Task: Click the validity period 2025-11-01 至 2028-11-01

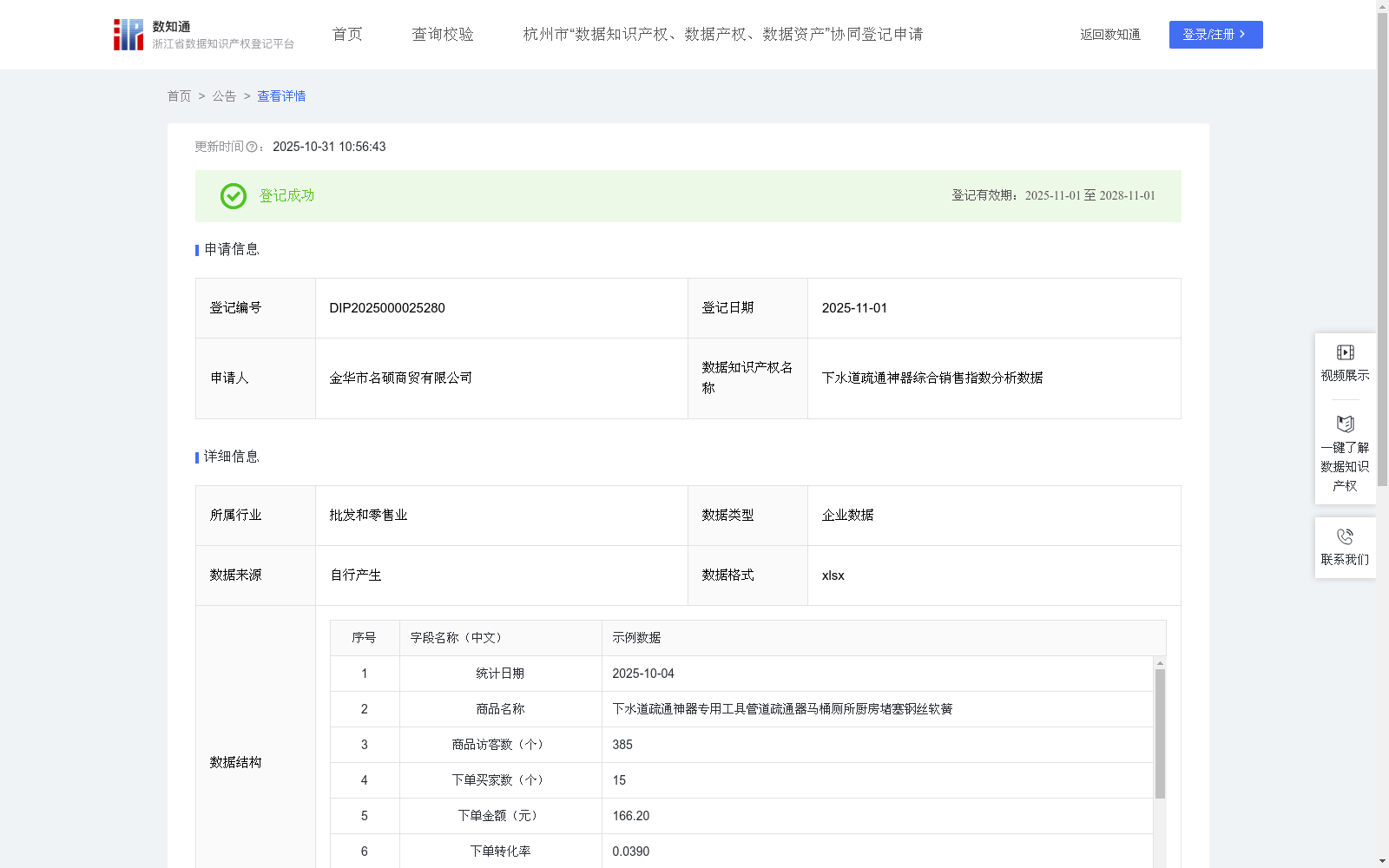Action: tap(1089, 195)
